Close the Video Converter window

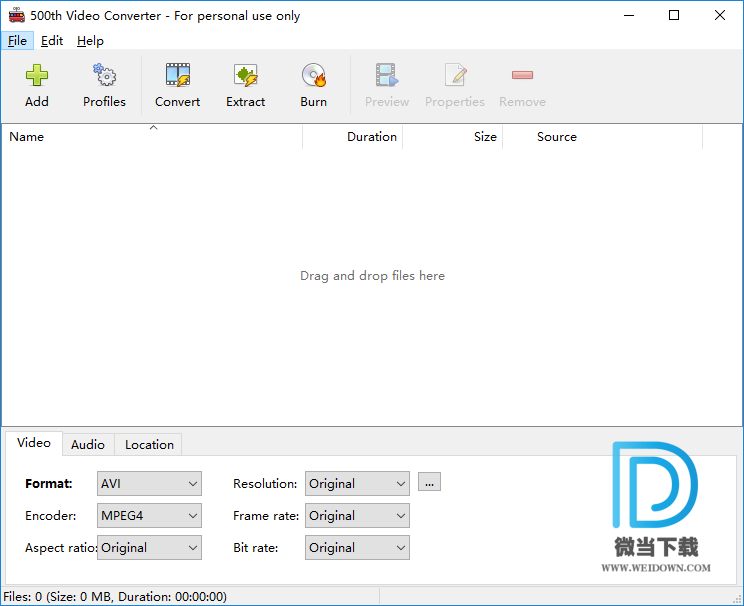[720, 16]
